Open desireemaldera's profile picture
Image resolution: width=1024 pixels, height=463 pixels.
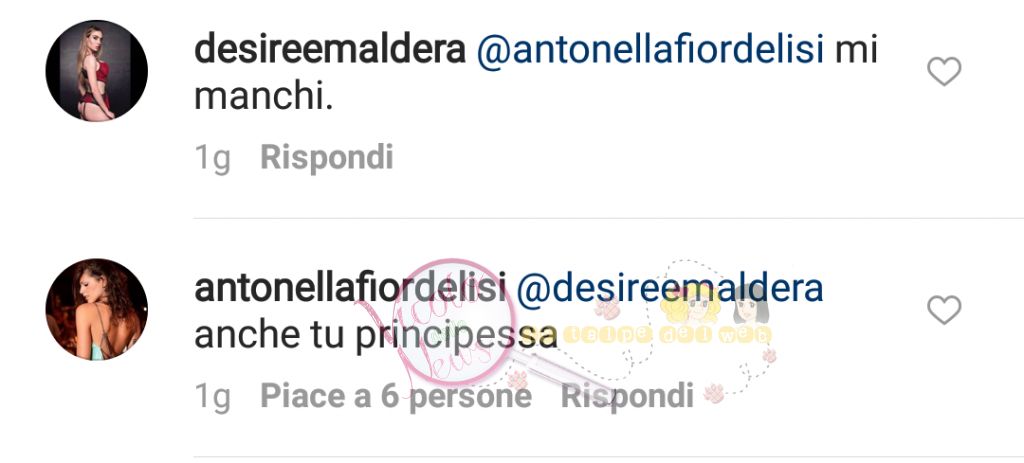[97, 71]
